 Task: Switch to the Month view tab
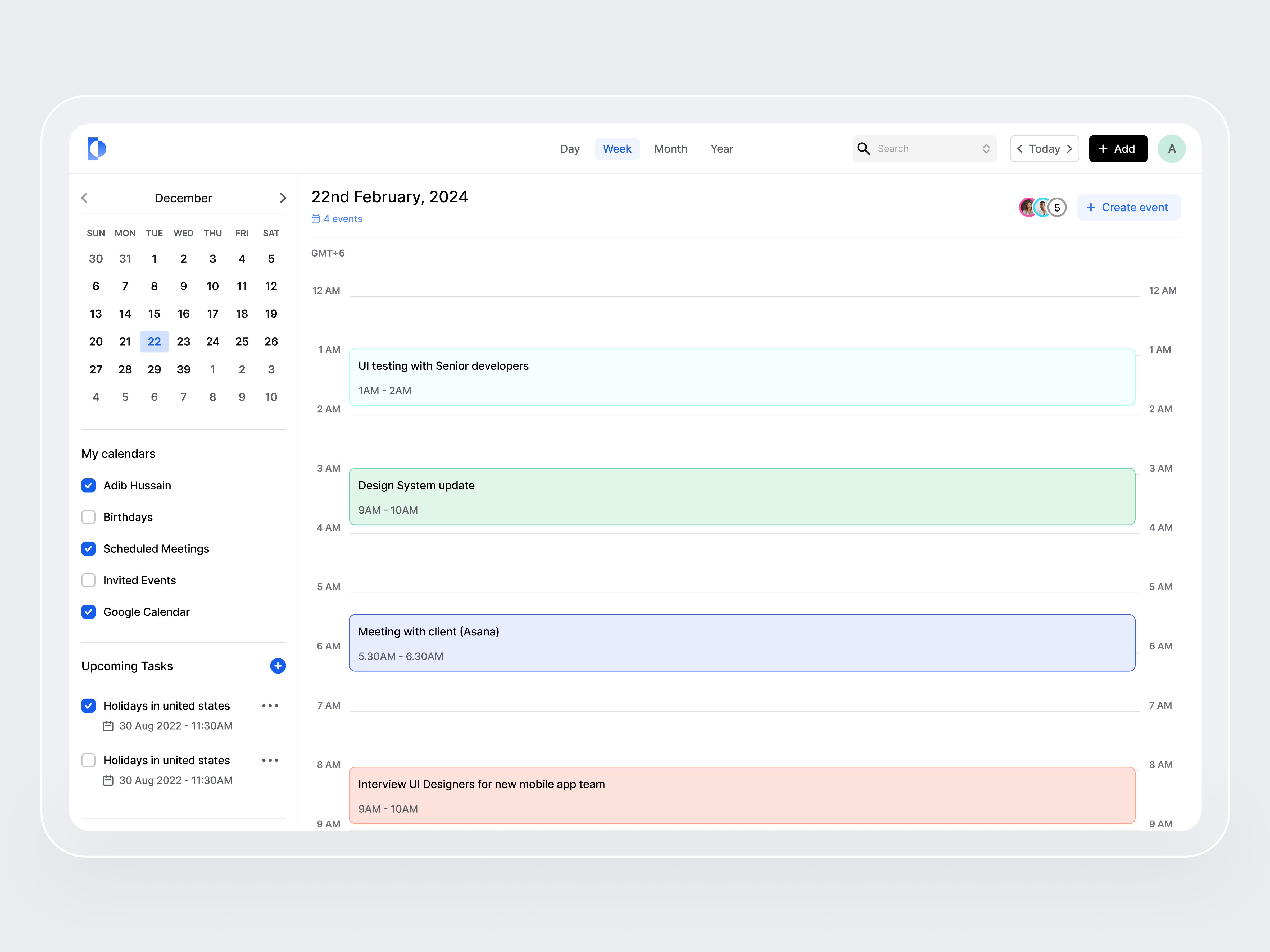point(671,148)
